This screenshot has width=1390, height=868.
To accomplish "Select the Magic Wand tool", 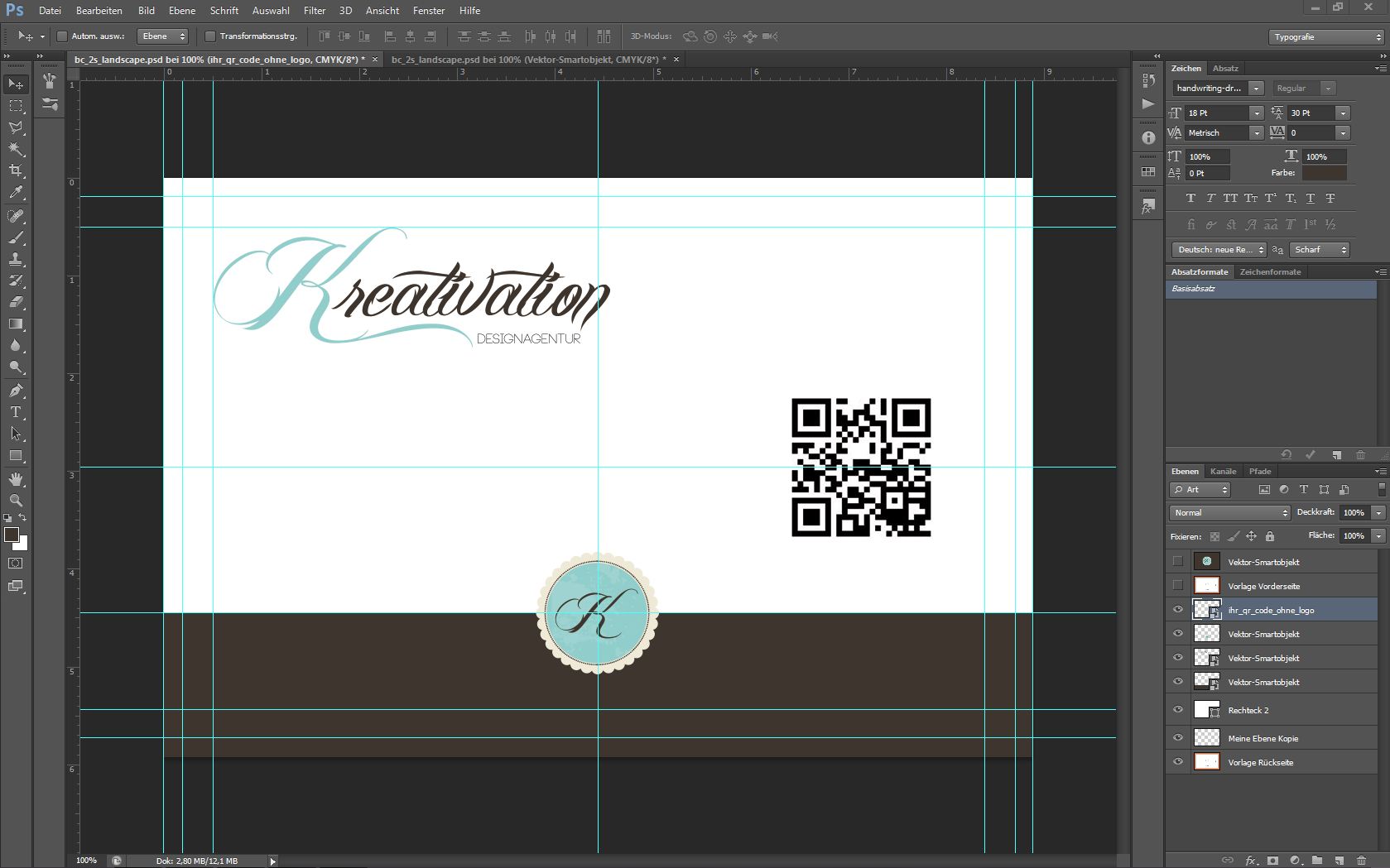I will (x=16, y=149).
